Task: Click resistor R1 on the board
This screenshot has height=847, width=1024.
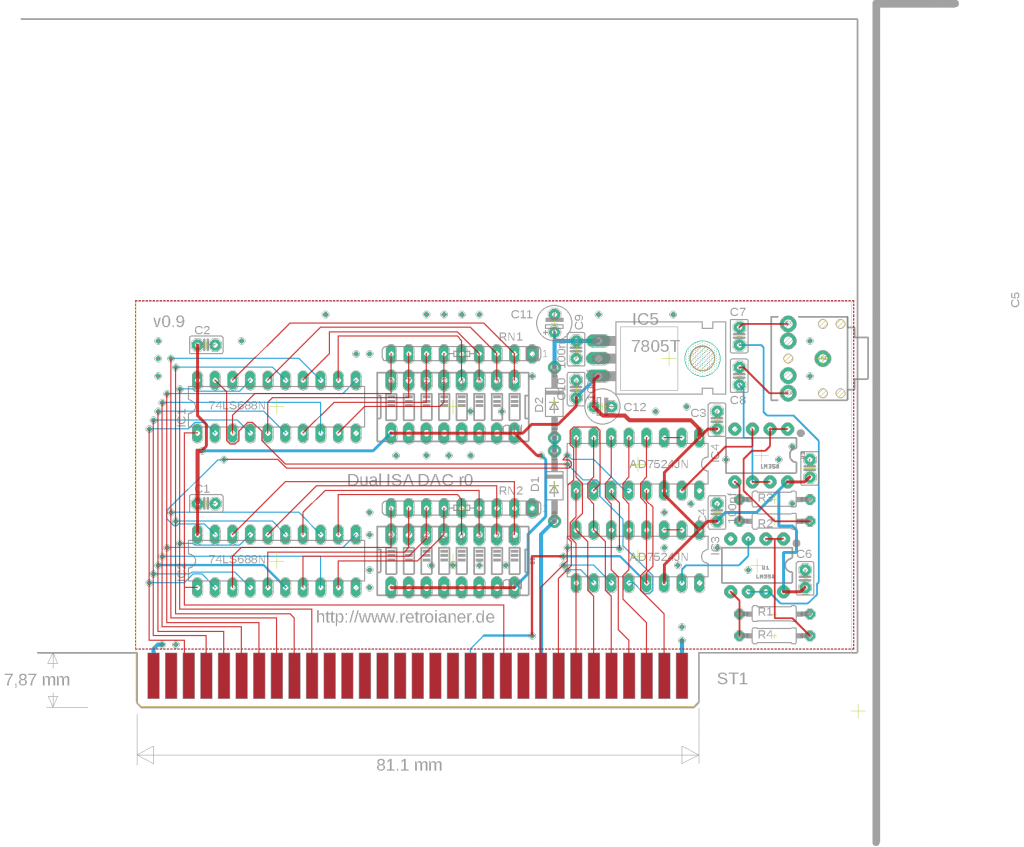Action: coord(765,612)
